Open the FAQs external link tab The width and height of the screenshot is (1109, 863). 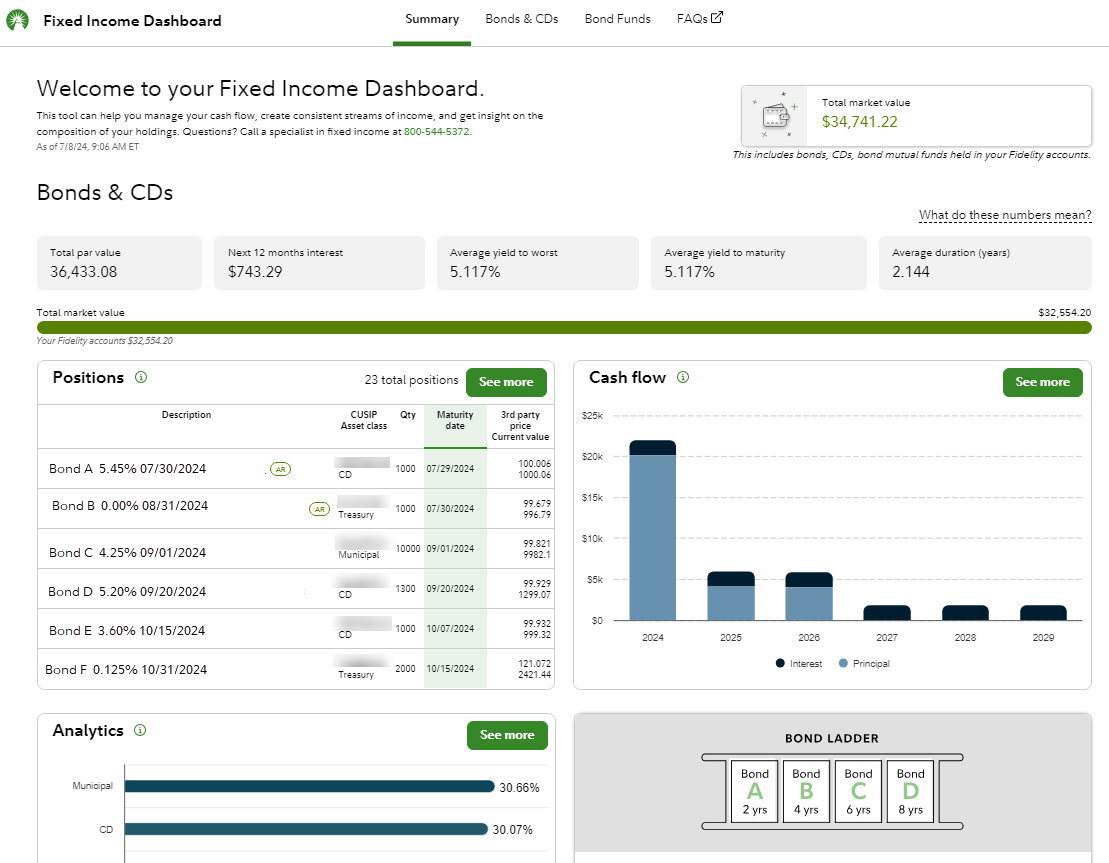click(699, 19)
